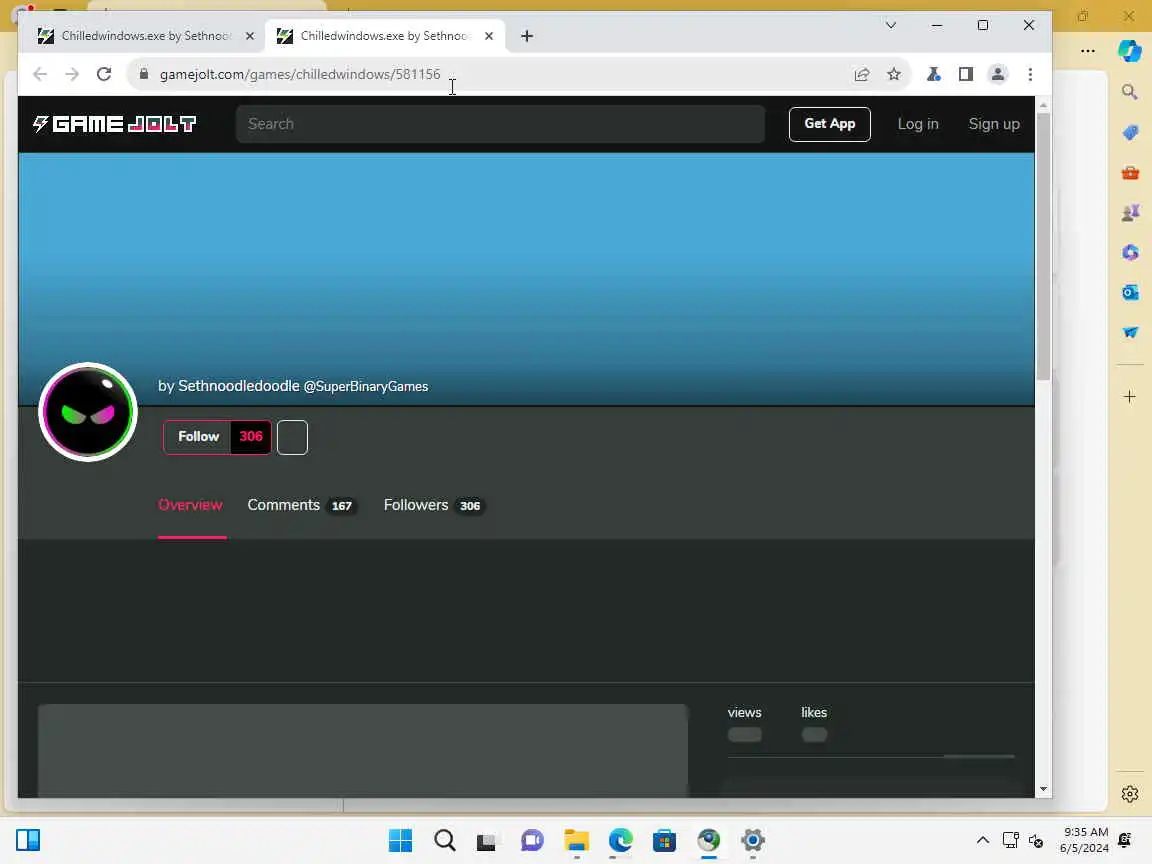Click the Get App button
The width and height of the screenshot is (1152, 864).
click(829, 124)
